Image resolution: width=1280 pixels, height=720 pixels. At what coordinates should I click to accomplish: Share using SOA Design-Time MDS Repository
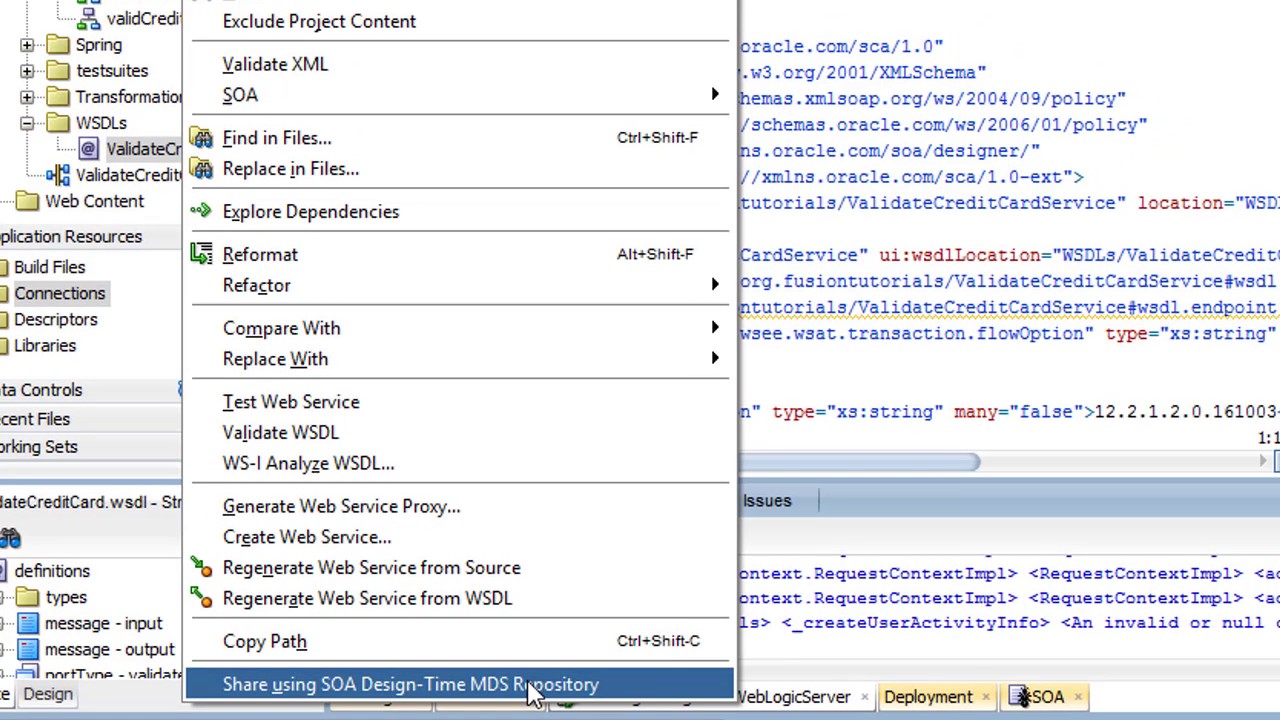tap(459, 685)
